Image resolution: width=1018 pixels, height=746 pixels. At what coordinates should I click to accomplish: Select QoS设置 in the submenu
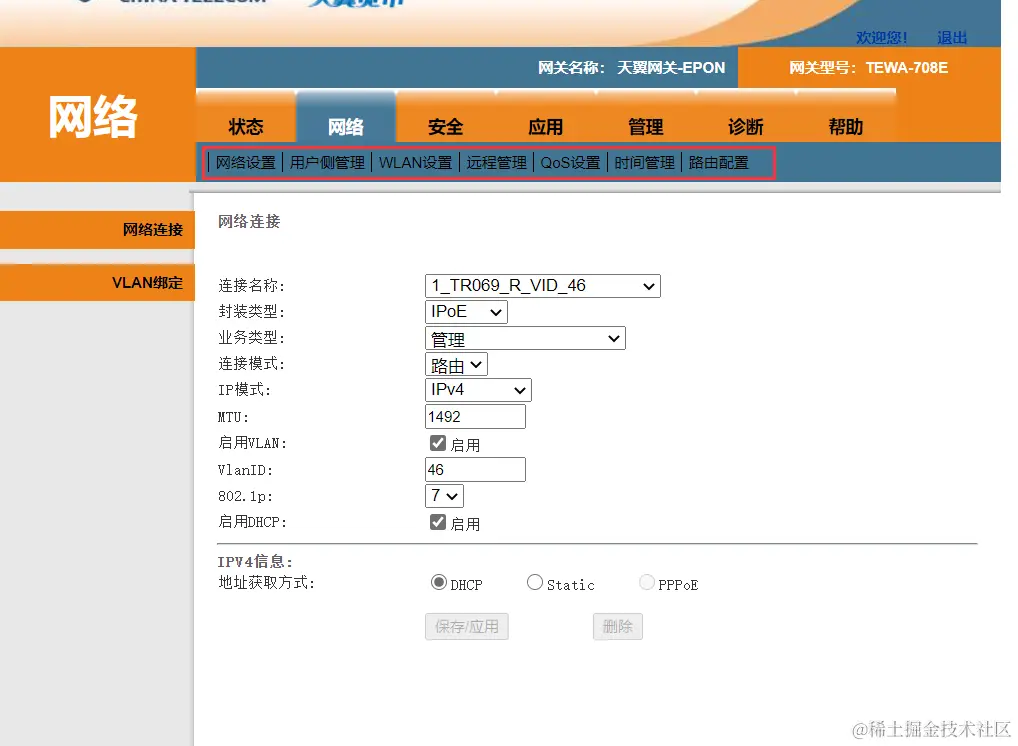point(570,162)
